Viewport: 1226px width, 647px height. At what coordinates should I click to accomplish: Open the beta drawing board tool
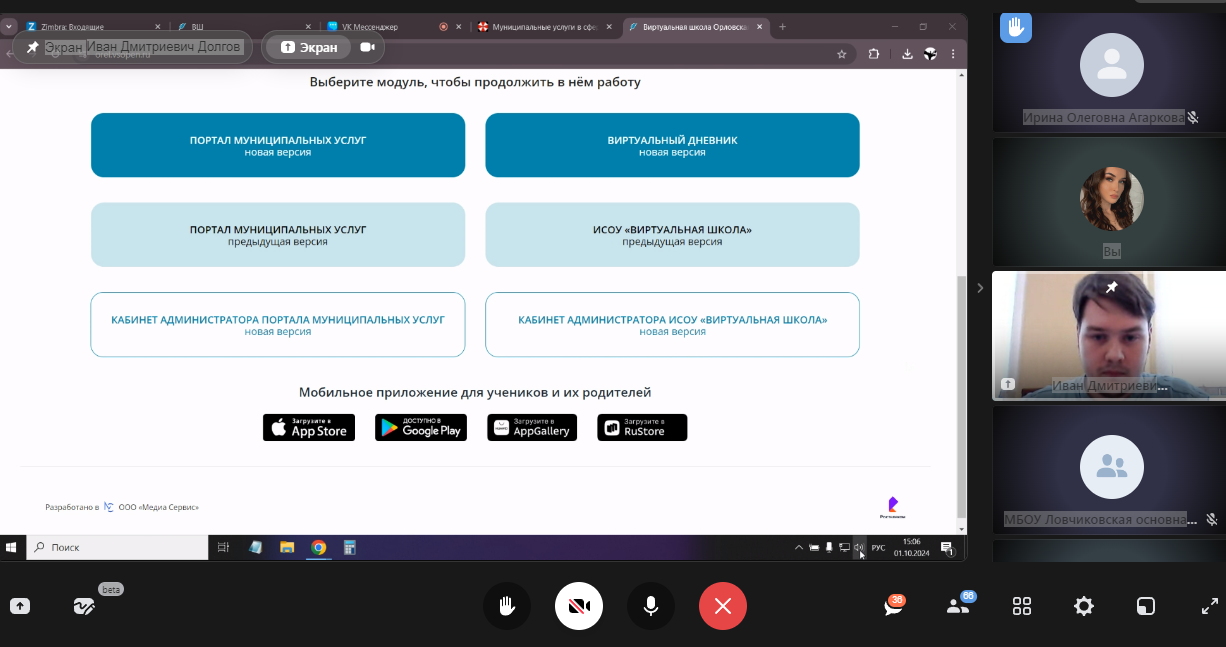tap(84, 606)
